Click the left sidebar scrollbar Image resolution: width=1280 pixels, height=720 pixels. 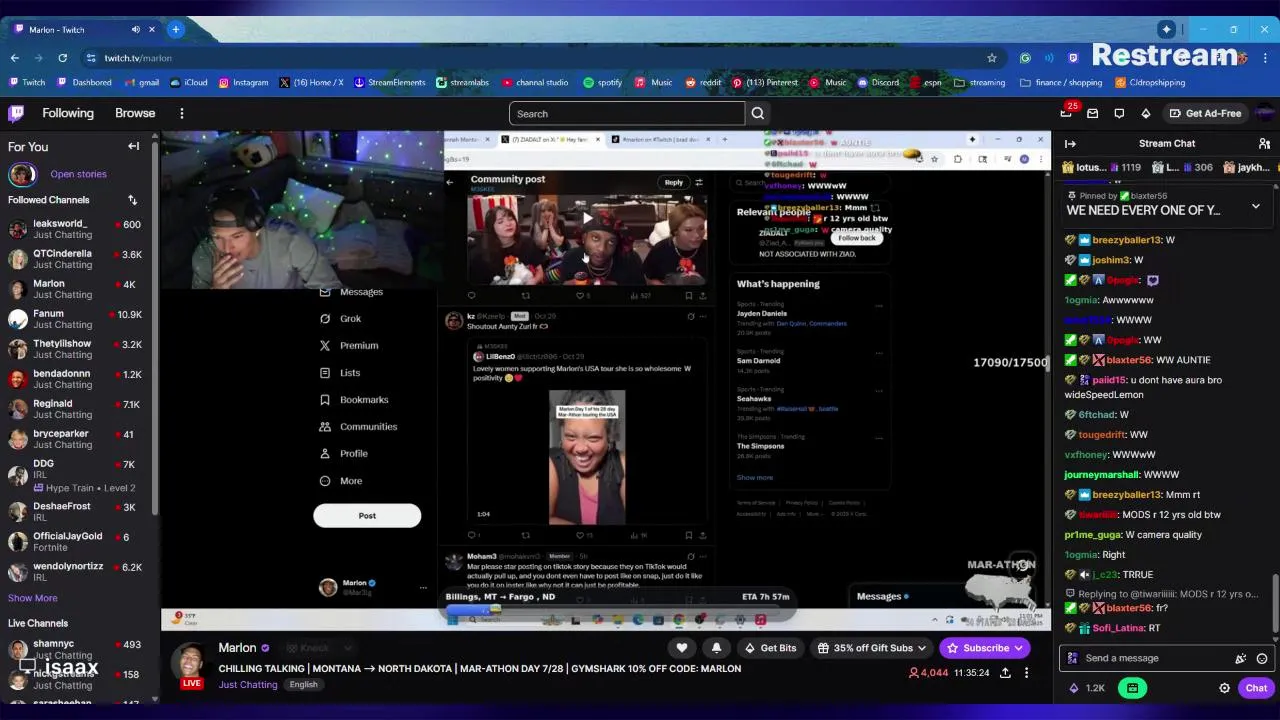coord(155,330)
